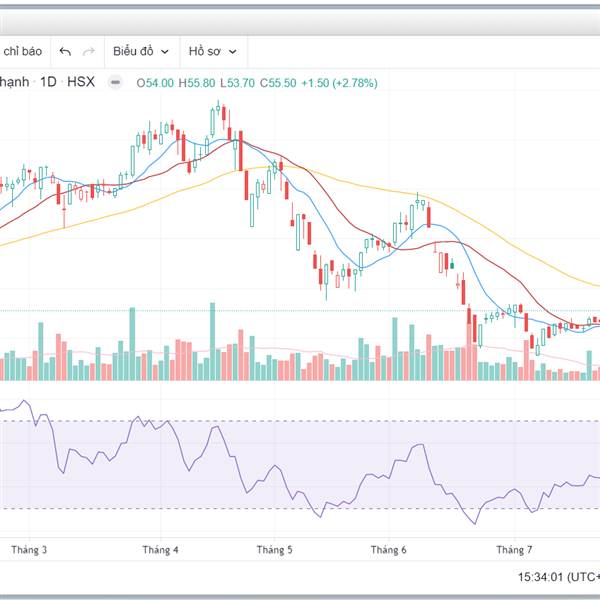Screen dimensions: 600x600
Task: Open the chỉ báo indicators menu
Action: [23, 51]
